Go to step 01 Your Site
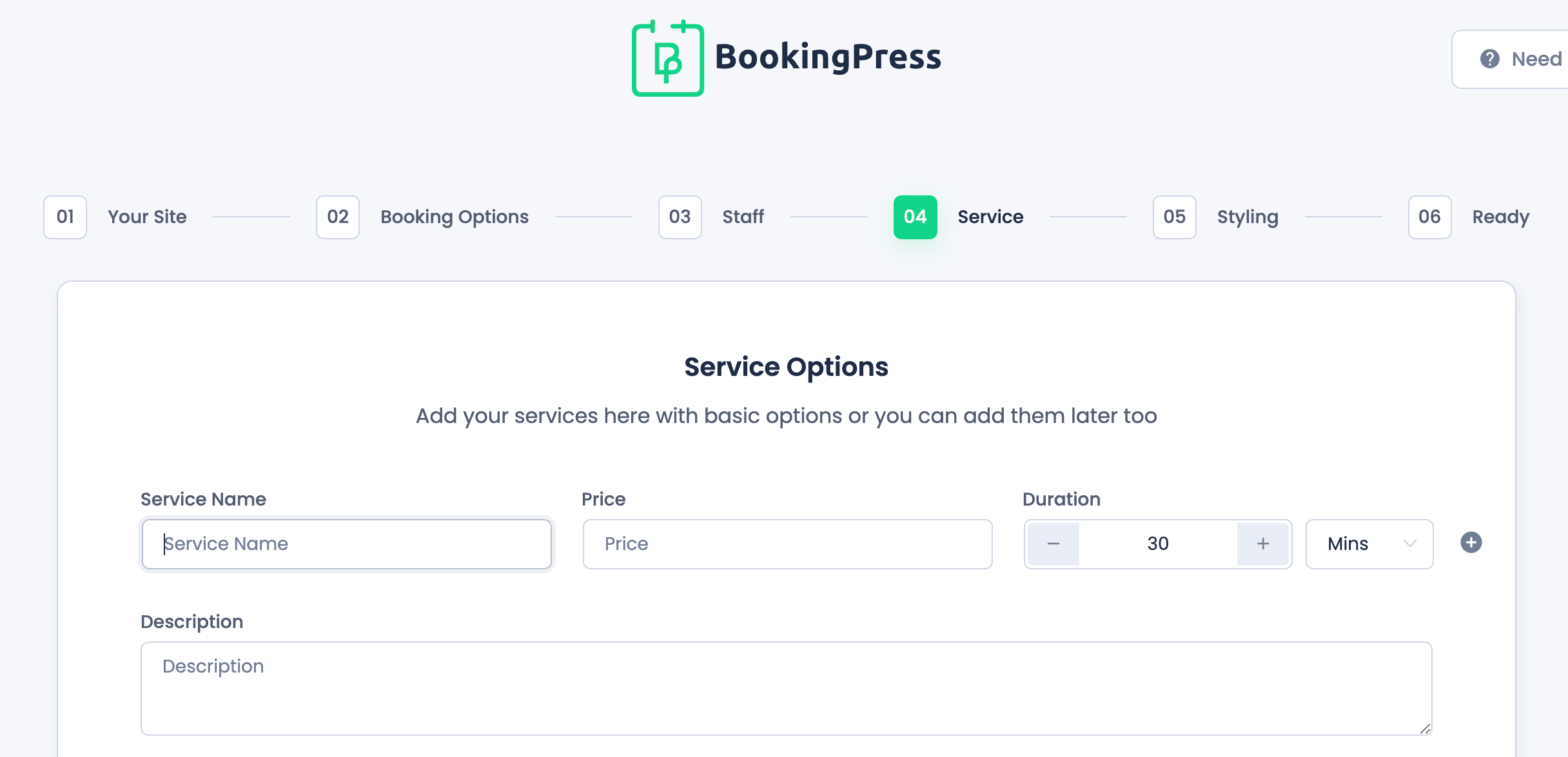The height and width of the screenshot is (757, 1568). 147,217
